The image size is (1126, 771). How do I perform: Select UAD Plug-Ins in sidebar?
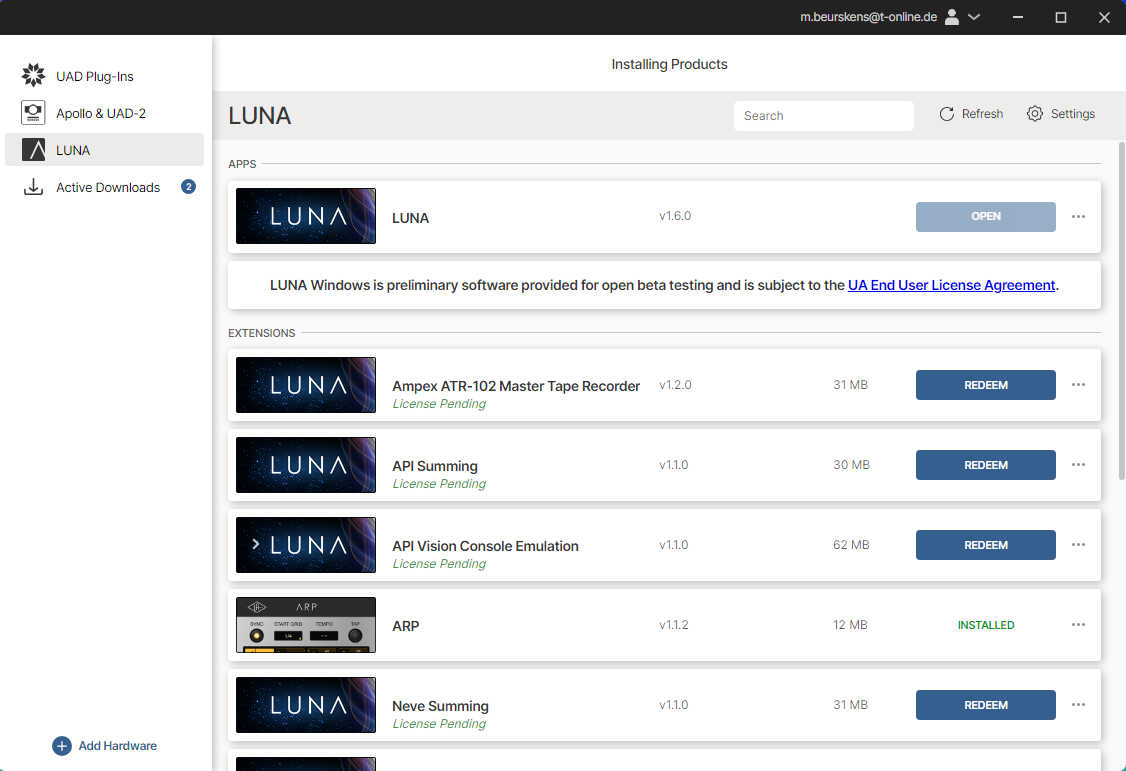point(104,75)
